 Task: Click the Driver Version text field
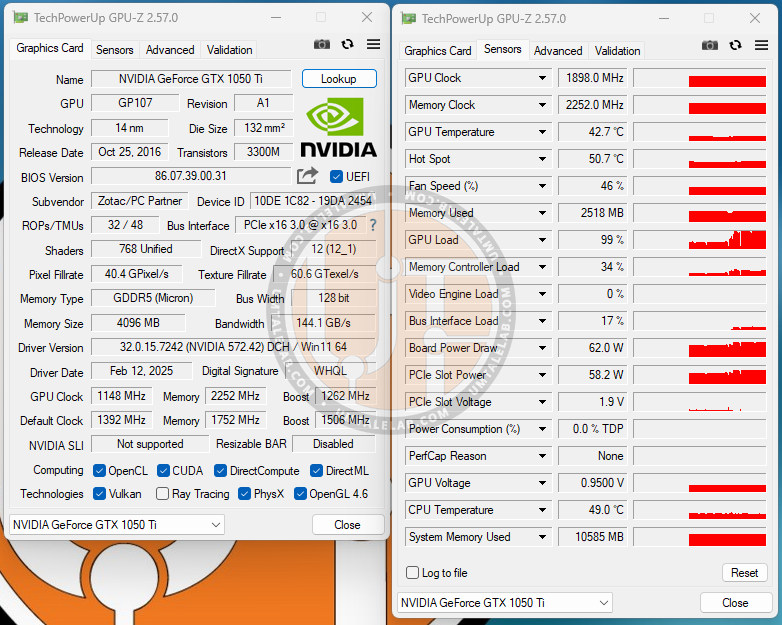(233, 347)
